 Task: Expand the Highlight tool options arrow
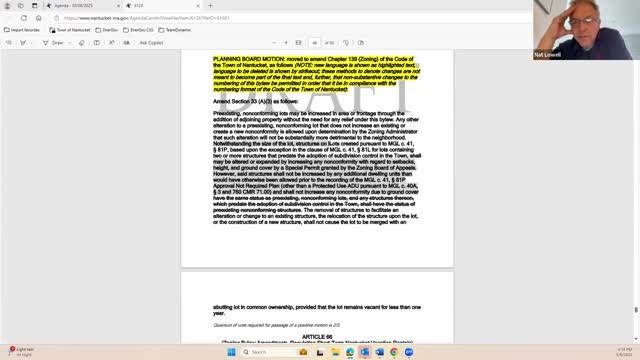point(31,43)
